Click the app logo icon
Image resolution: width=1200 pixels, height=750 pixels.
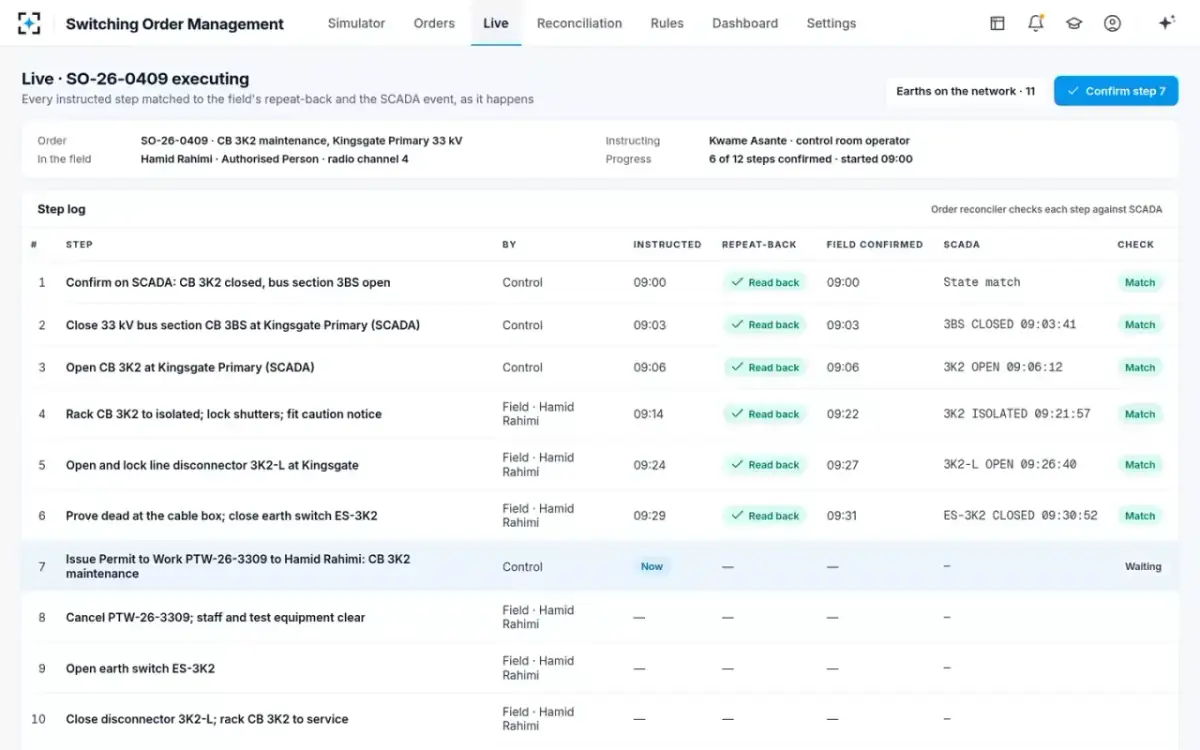29,23
